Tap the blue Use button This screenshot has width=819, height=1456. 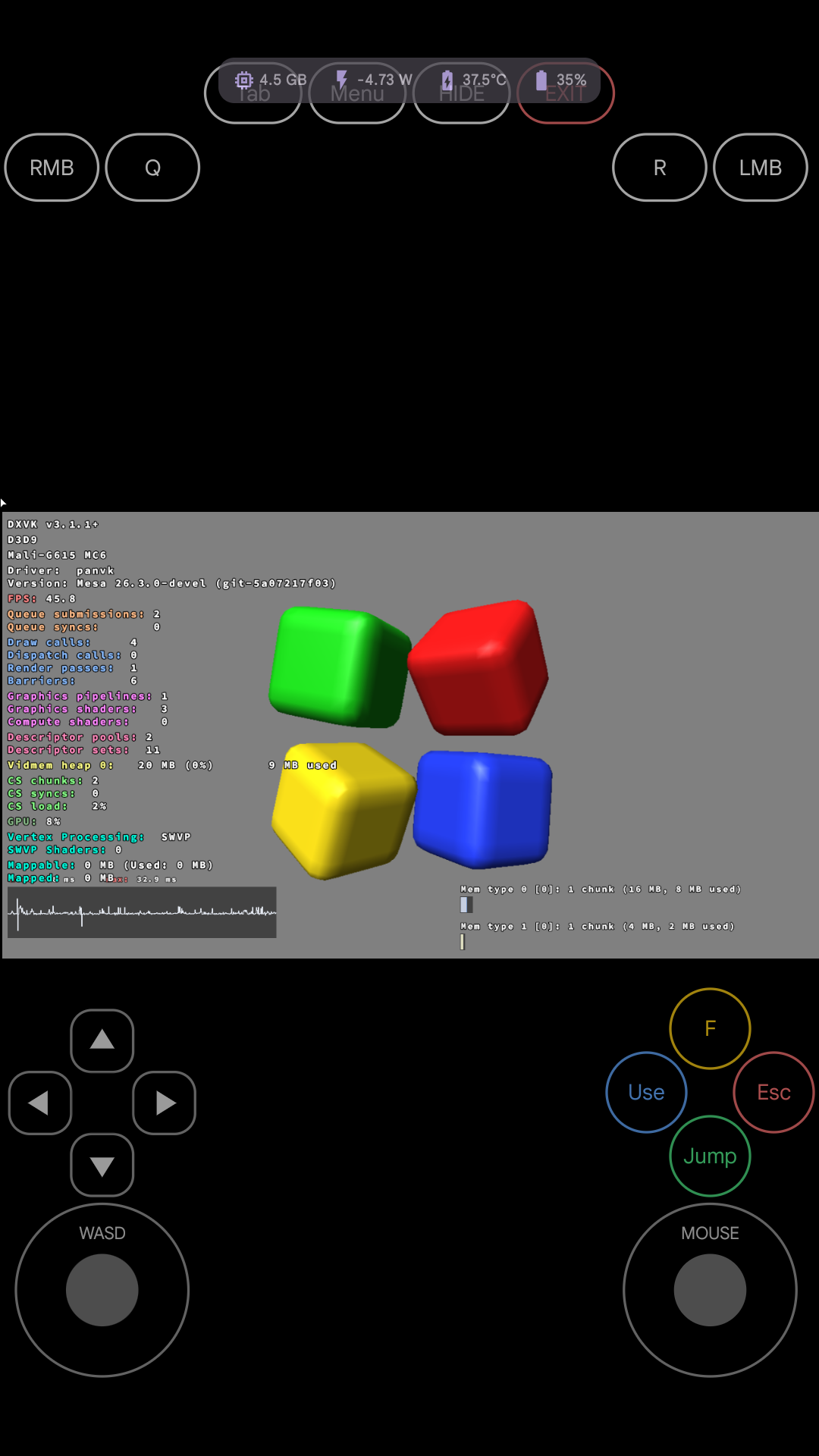click(647, 1092)
